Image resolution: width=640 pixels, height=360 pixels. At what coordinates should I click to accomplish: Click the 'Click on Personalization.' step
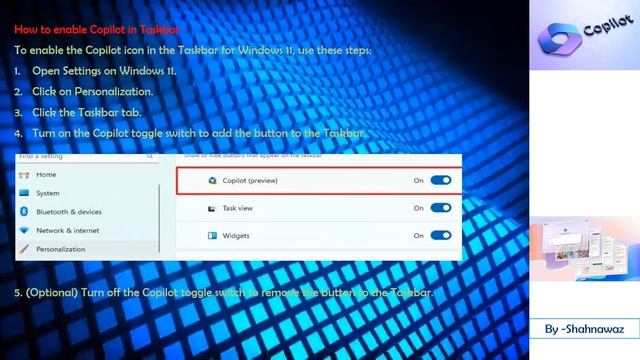coord(93,92)
